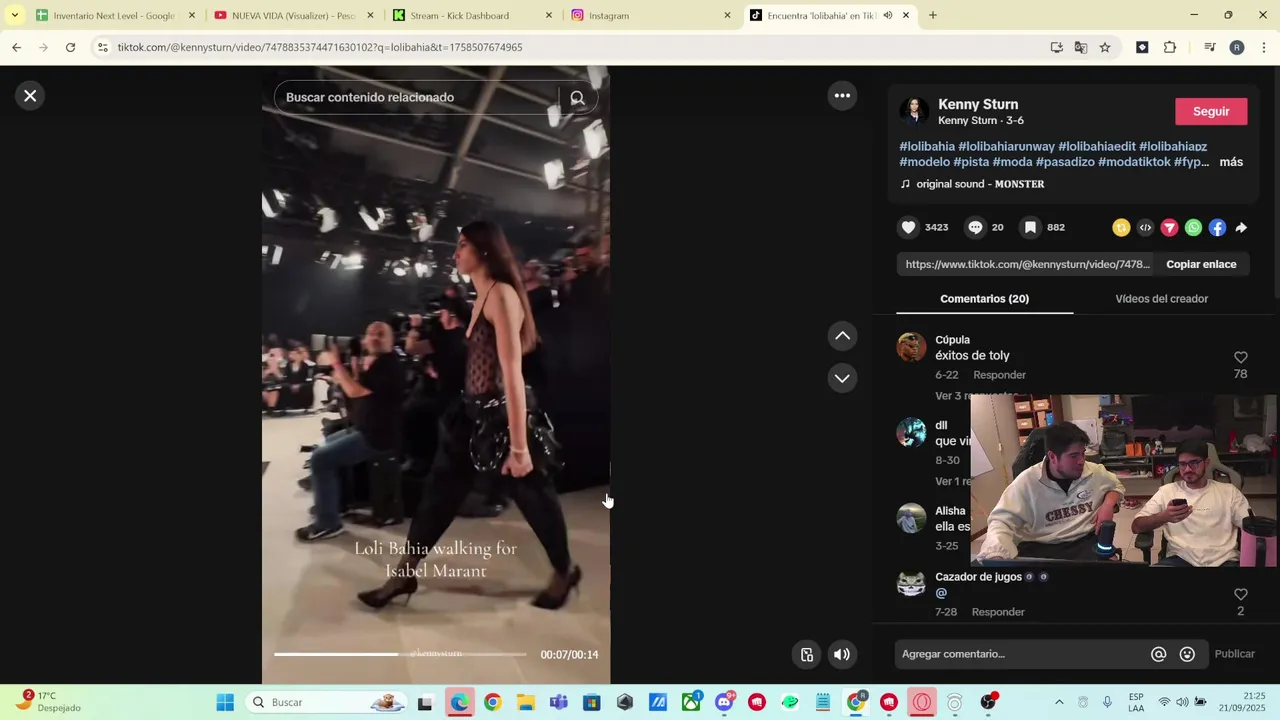Screen dimensions: 1280x720
Task: Mute the video with the speaker icon
Action: pos(842,655)
